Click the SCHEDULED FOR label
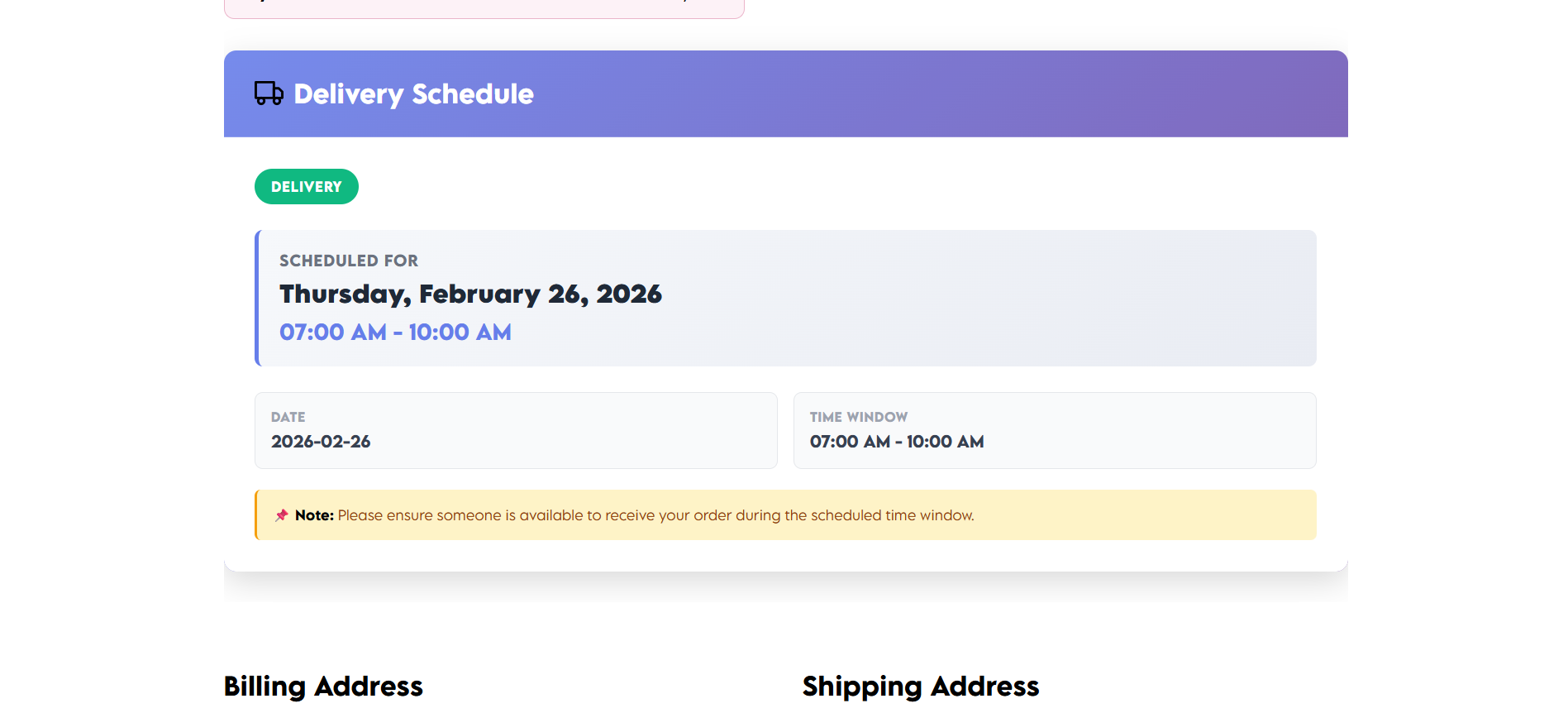Screen dimensions: 1568x713 click(x=348, y=260)
